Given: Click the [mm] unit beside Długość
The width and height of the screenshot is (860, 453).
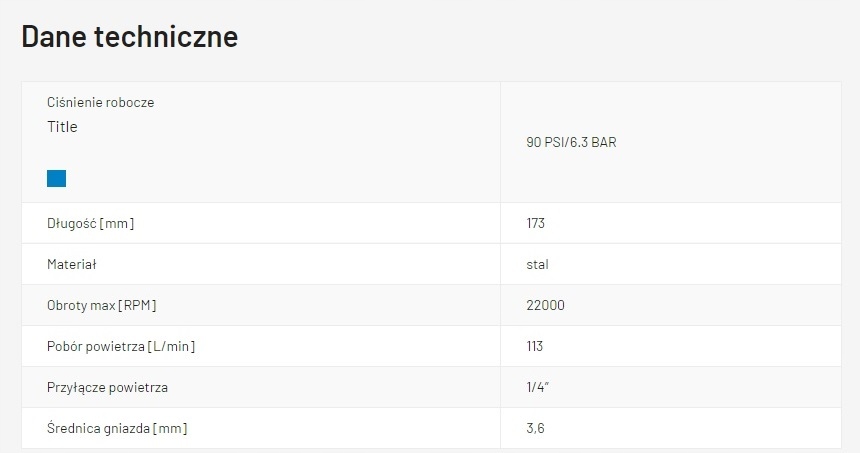Looking at the screenshot, I should click(x=117, y=223).
